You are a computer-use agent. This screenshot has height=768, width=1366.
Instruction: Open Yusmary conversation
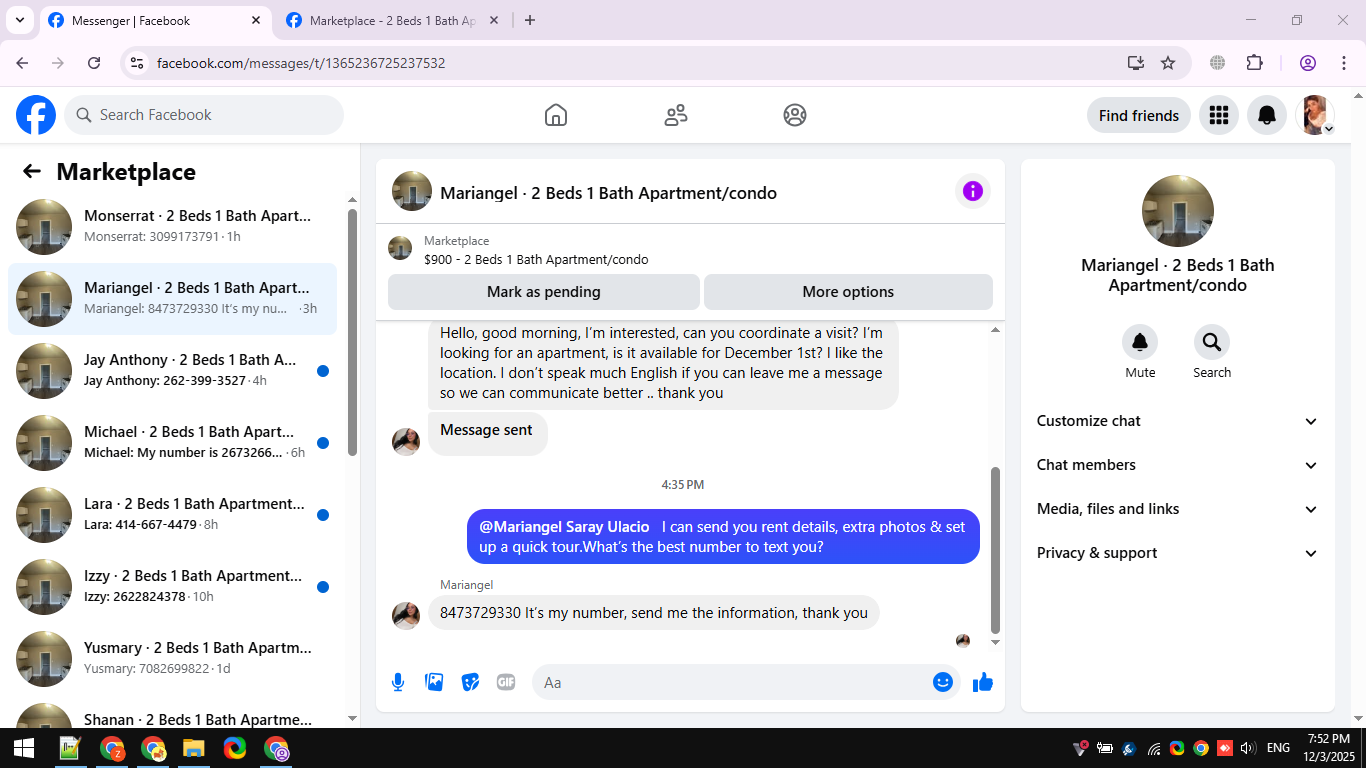172,659
